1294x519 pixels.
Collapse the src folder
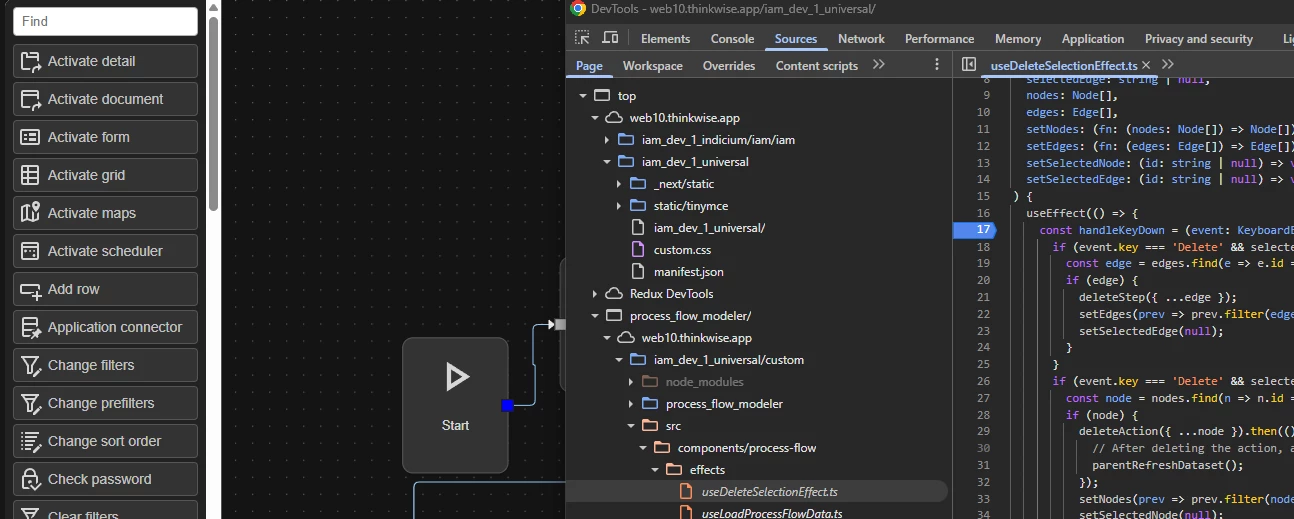(x=631, y=426)
